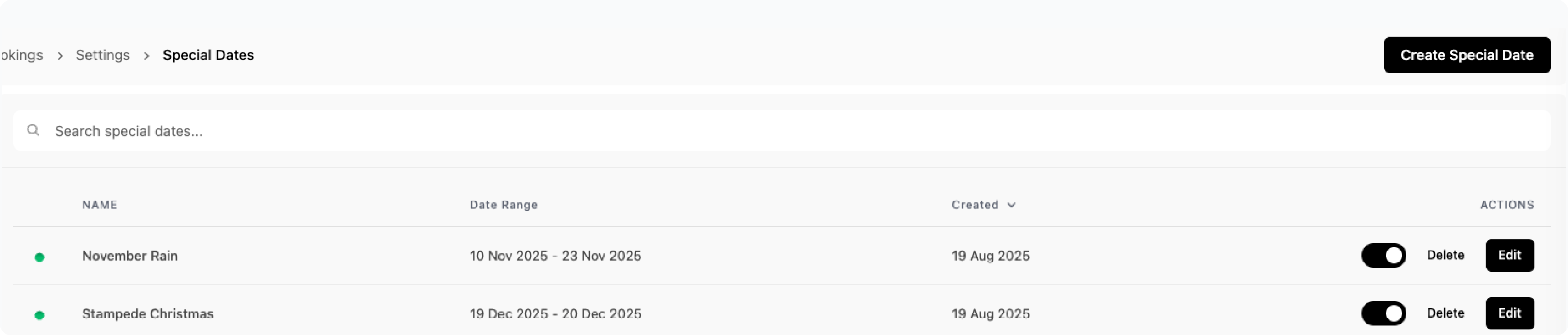
Task: Delete the November Rain special date
Action: click(x=1445, y=255)
